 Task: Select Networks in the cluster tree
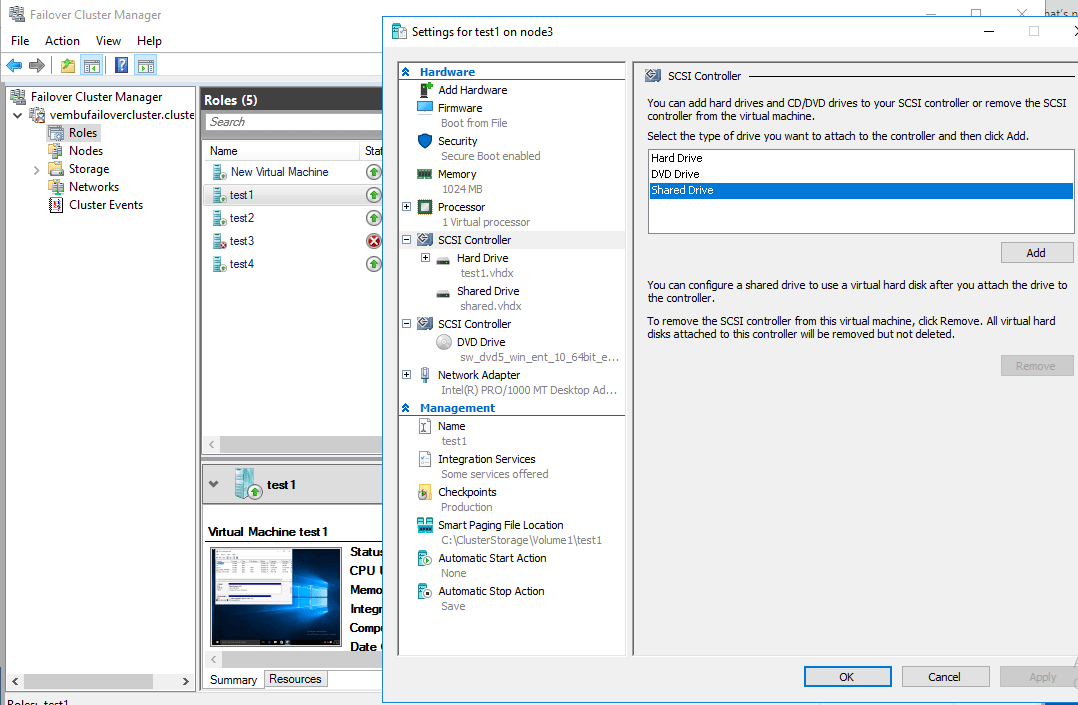coord(94,187)
